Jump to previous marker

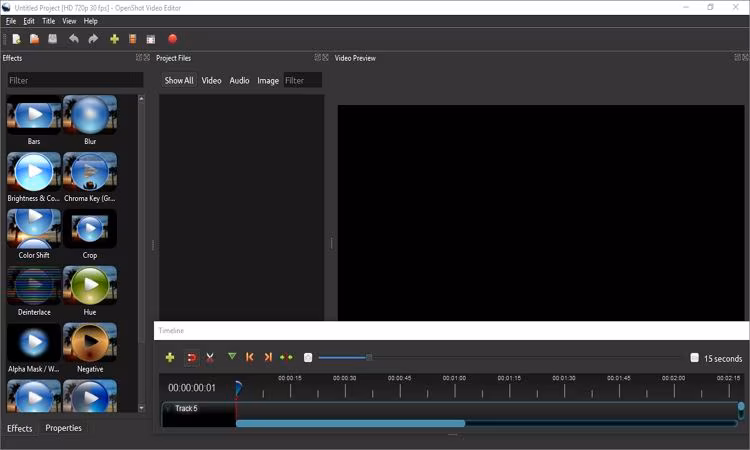click(x=250, y=357)
